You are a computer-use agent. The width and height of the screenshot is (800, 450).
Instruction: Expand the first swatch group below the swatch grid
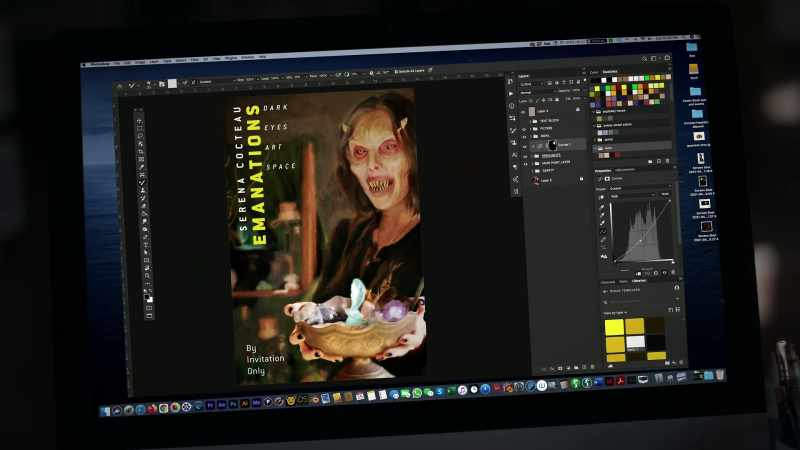tap(593, 112)
